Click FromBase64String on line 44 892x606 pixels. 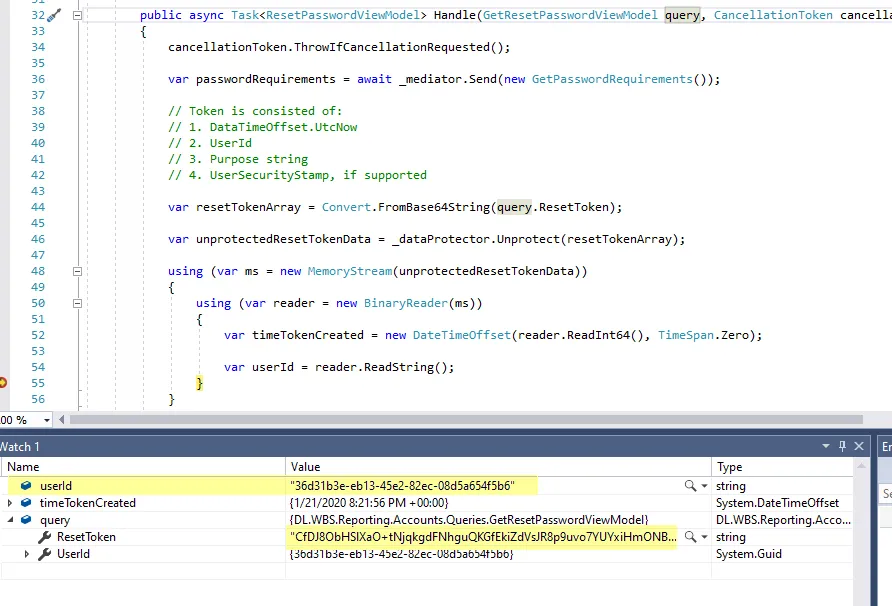click(x=433, y=207)
